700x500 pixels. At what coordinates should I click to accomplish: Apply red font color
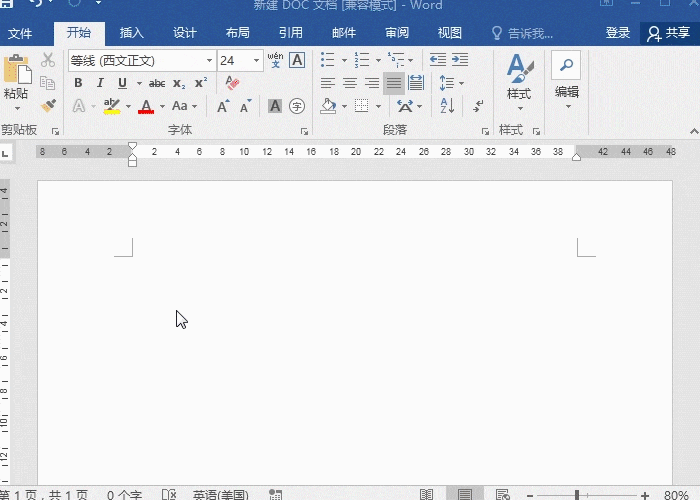click(146, 106)
